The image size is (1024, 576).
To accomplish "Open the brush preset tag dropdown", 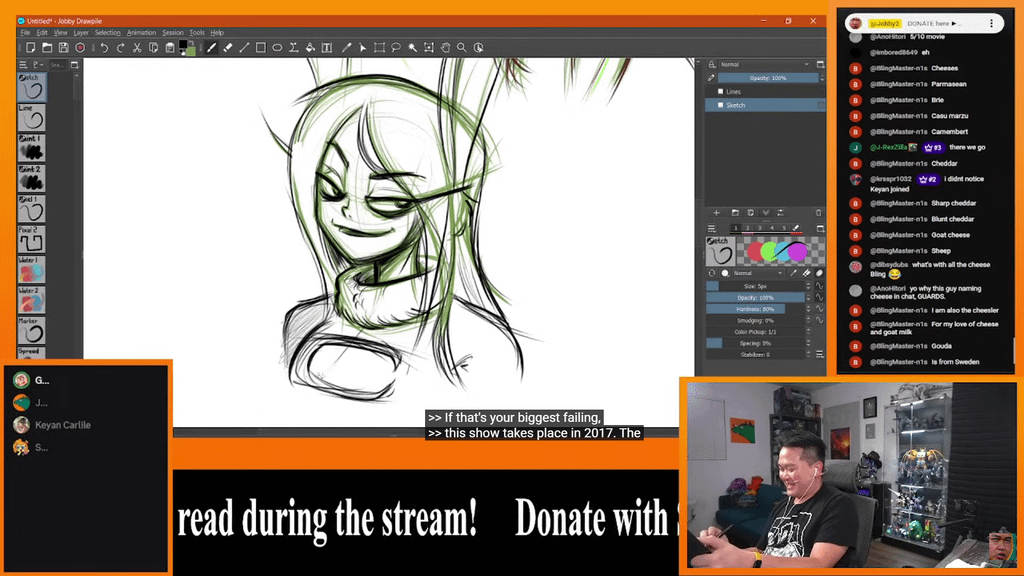I will pyautogui.click(x=37, y=65).
